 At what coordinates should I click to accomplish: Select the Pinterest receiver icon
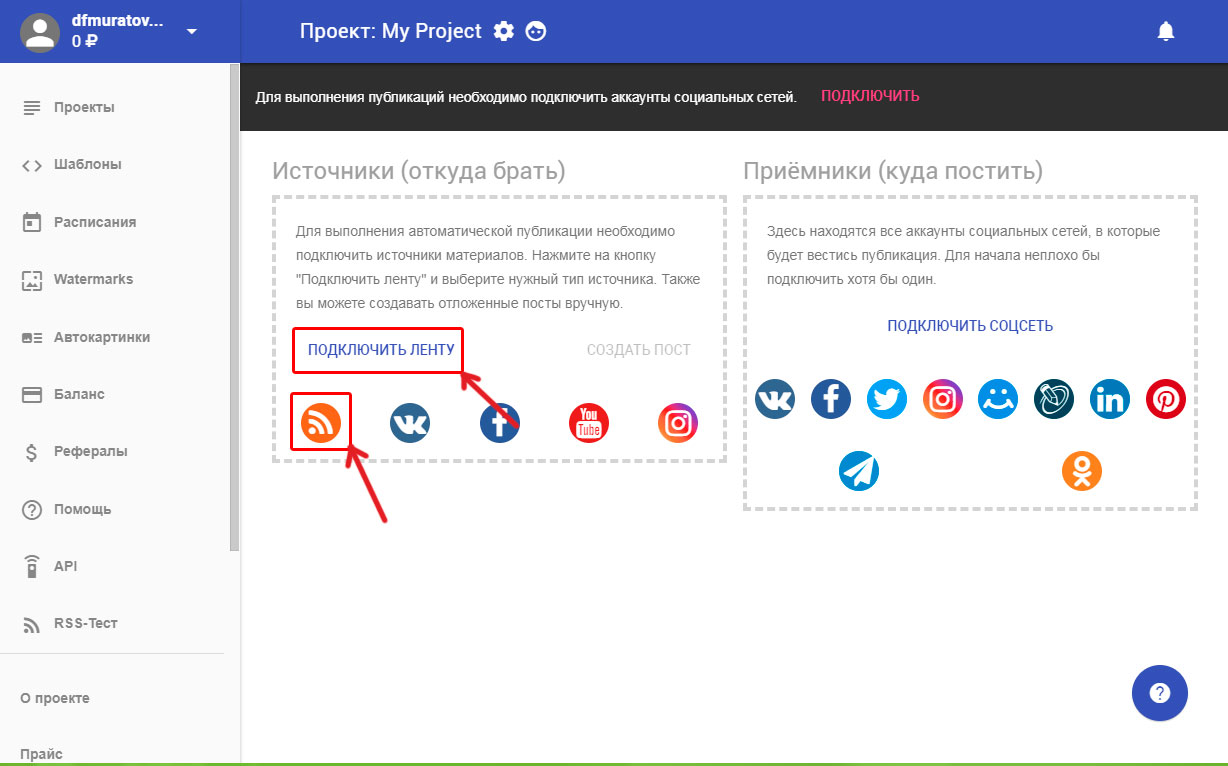[x=1165, y=399]
